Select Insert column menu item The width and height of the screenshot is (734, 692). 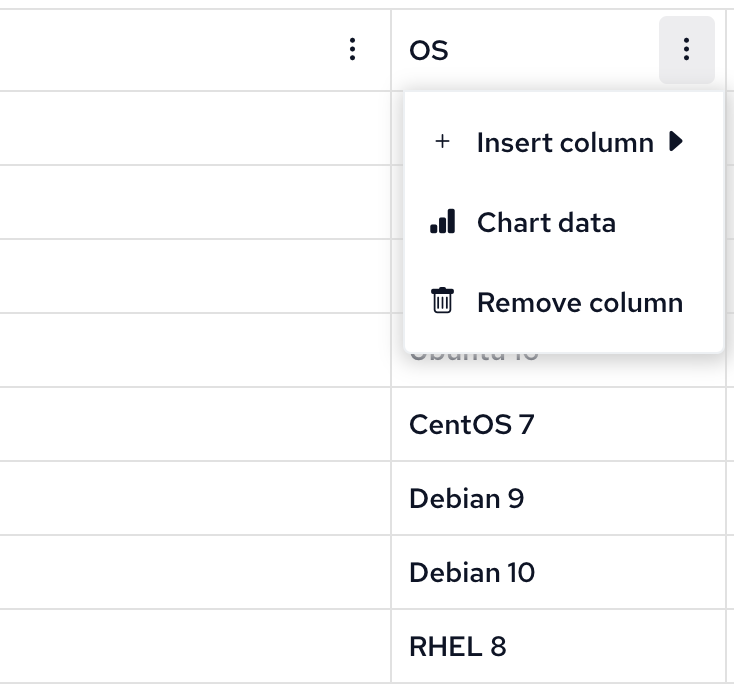(564, 142)
